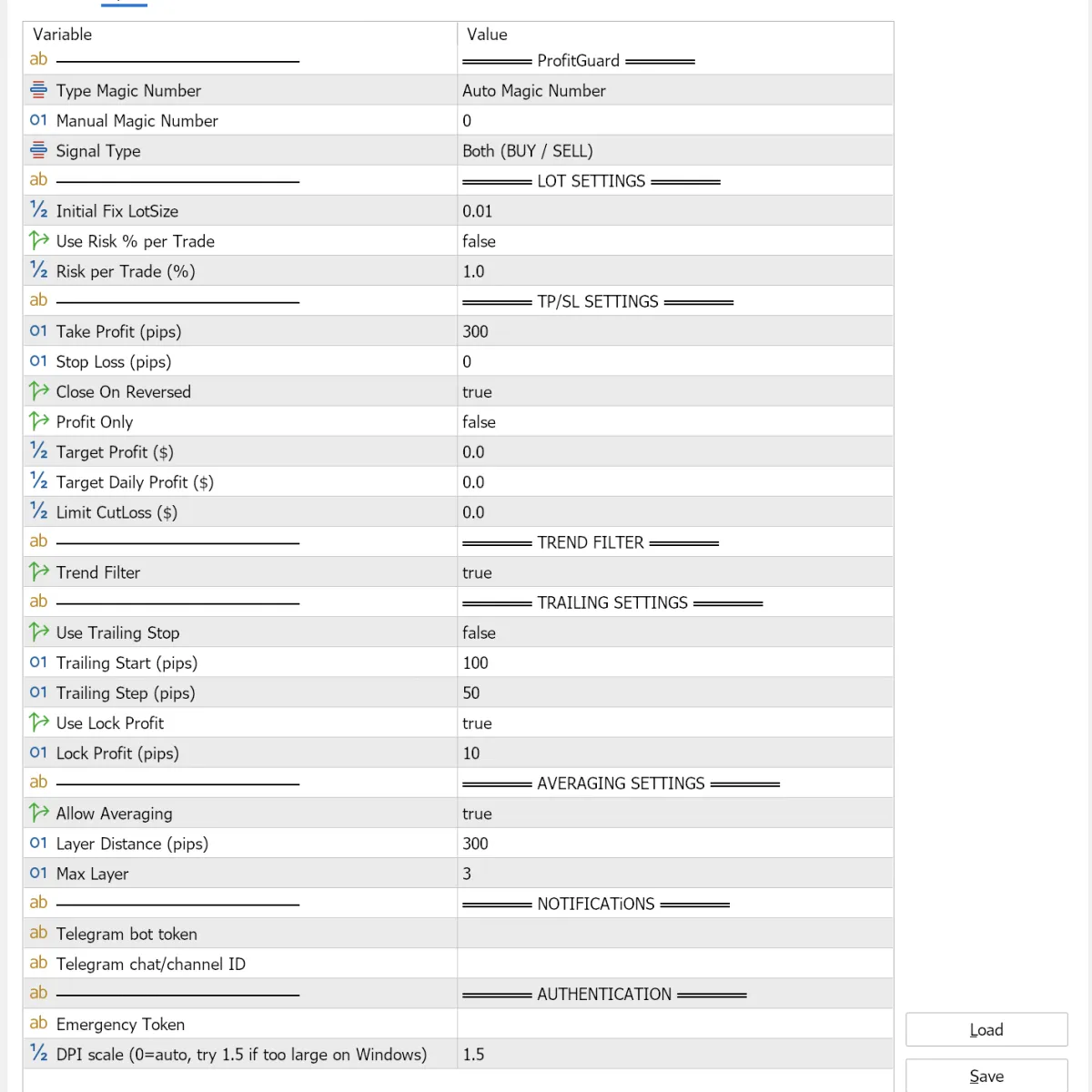Click the integer icon beside Trailing Step (pips)

point(38,693)
